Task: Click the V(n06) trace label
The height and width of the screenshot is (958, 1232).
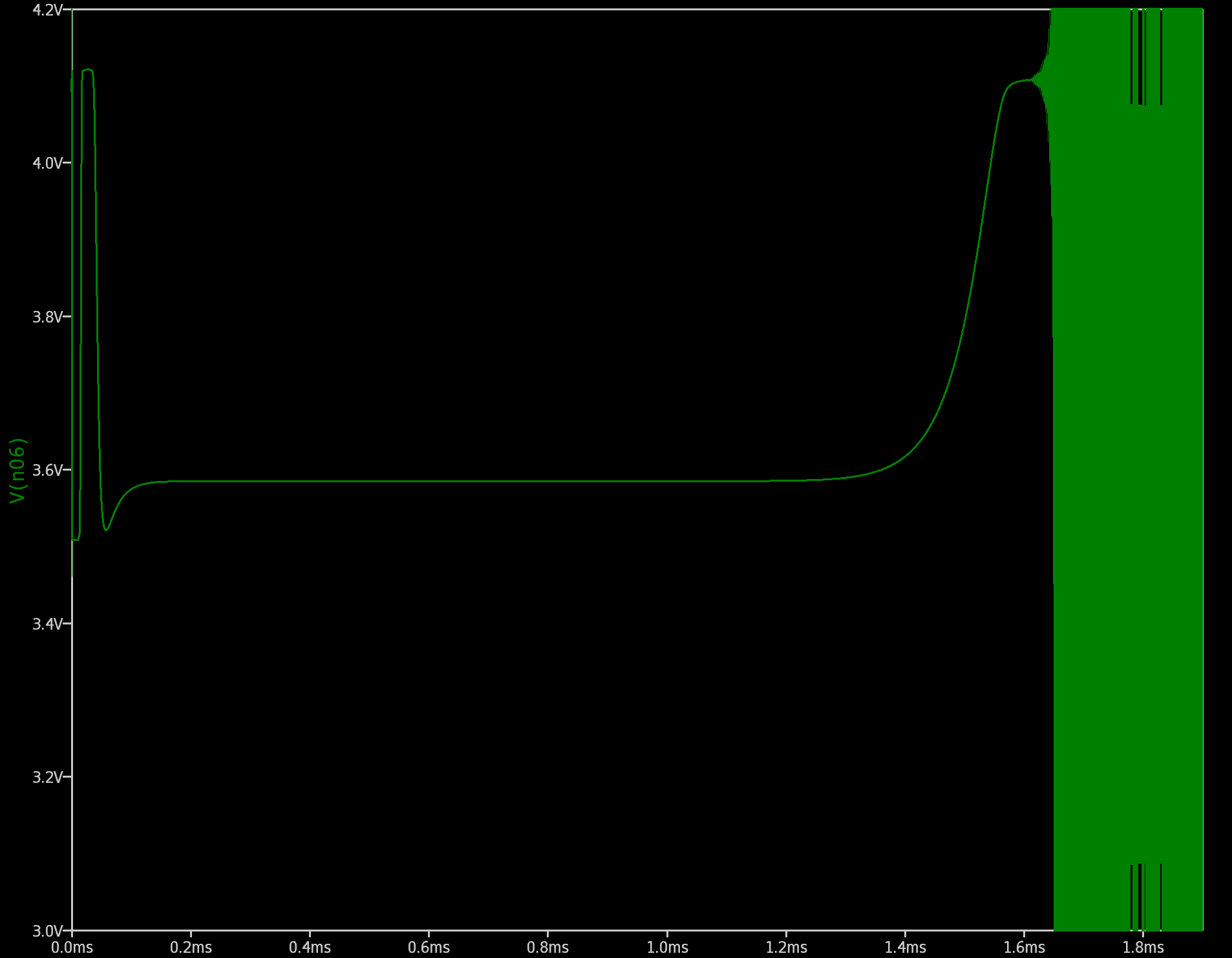Action: (17, 470)
